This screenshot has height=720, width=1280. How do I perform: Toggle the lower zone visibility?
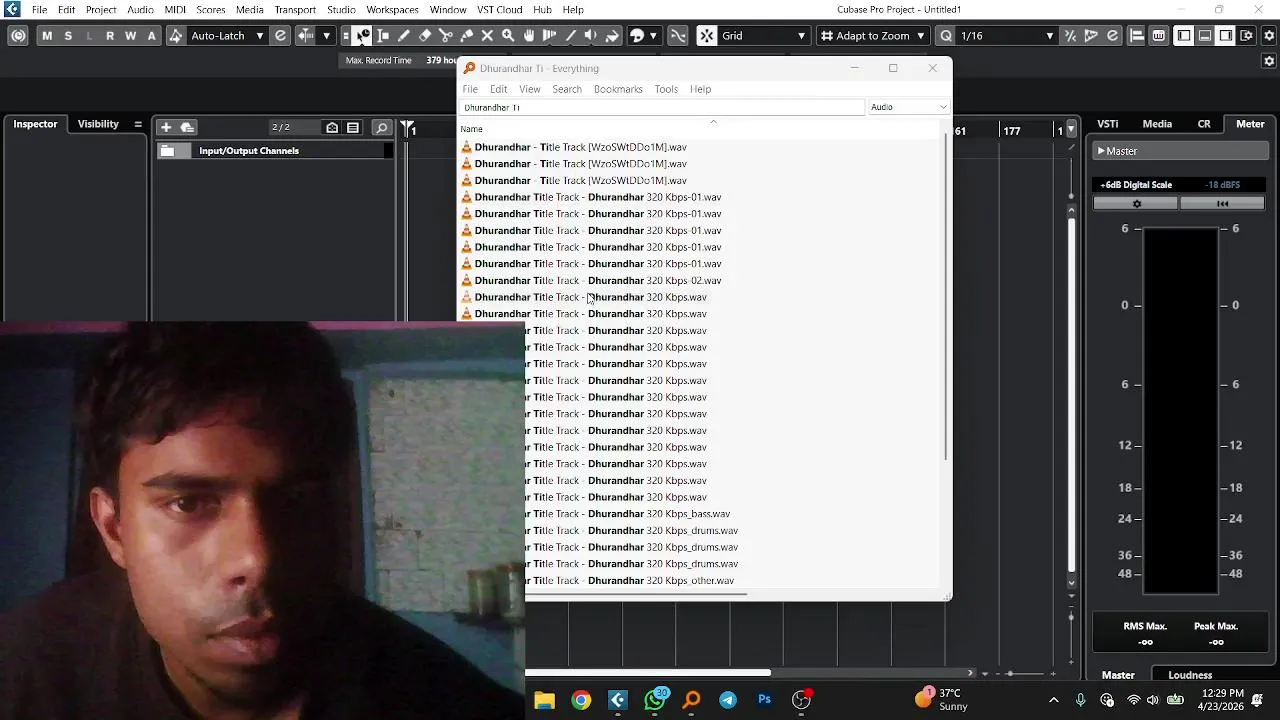(x=1204, y=35)
